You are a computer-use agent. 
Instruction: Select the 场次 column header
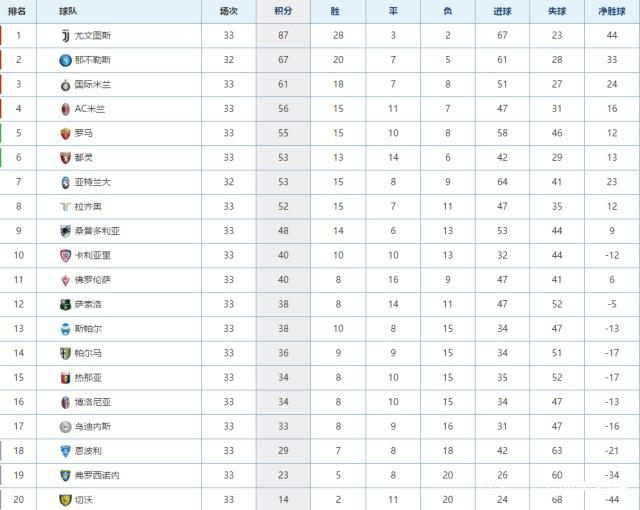coord(229,11)
